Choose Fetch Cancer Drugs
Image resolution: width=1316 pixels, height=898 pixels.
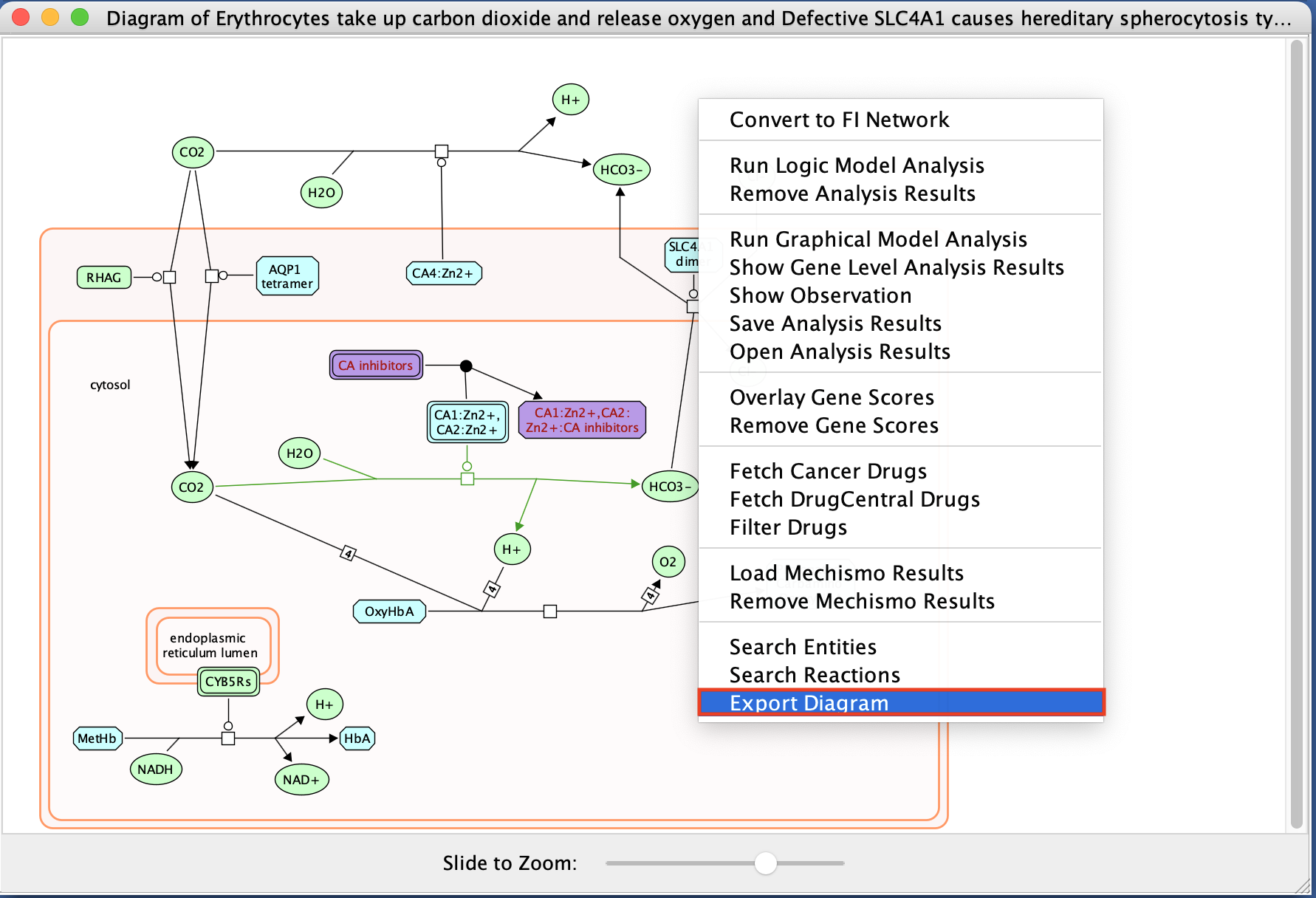(x=828, y=471)
